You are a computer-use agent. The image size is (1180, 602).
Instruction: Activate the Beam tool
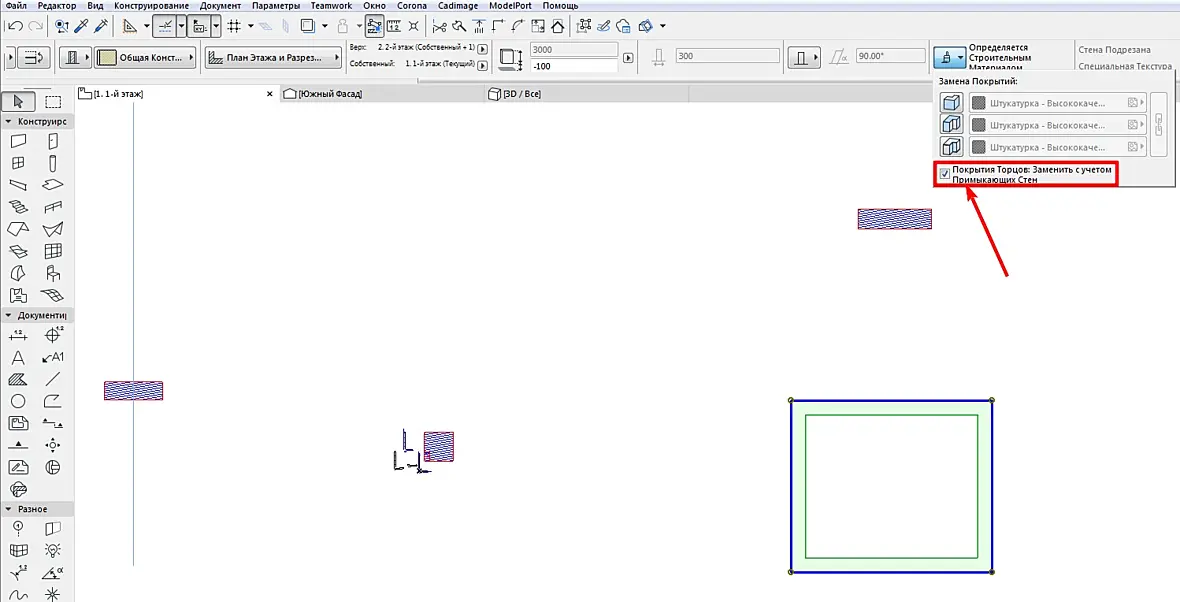[x=18, y=184]
